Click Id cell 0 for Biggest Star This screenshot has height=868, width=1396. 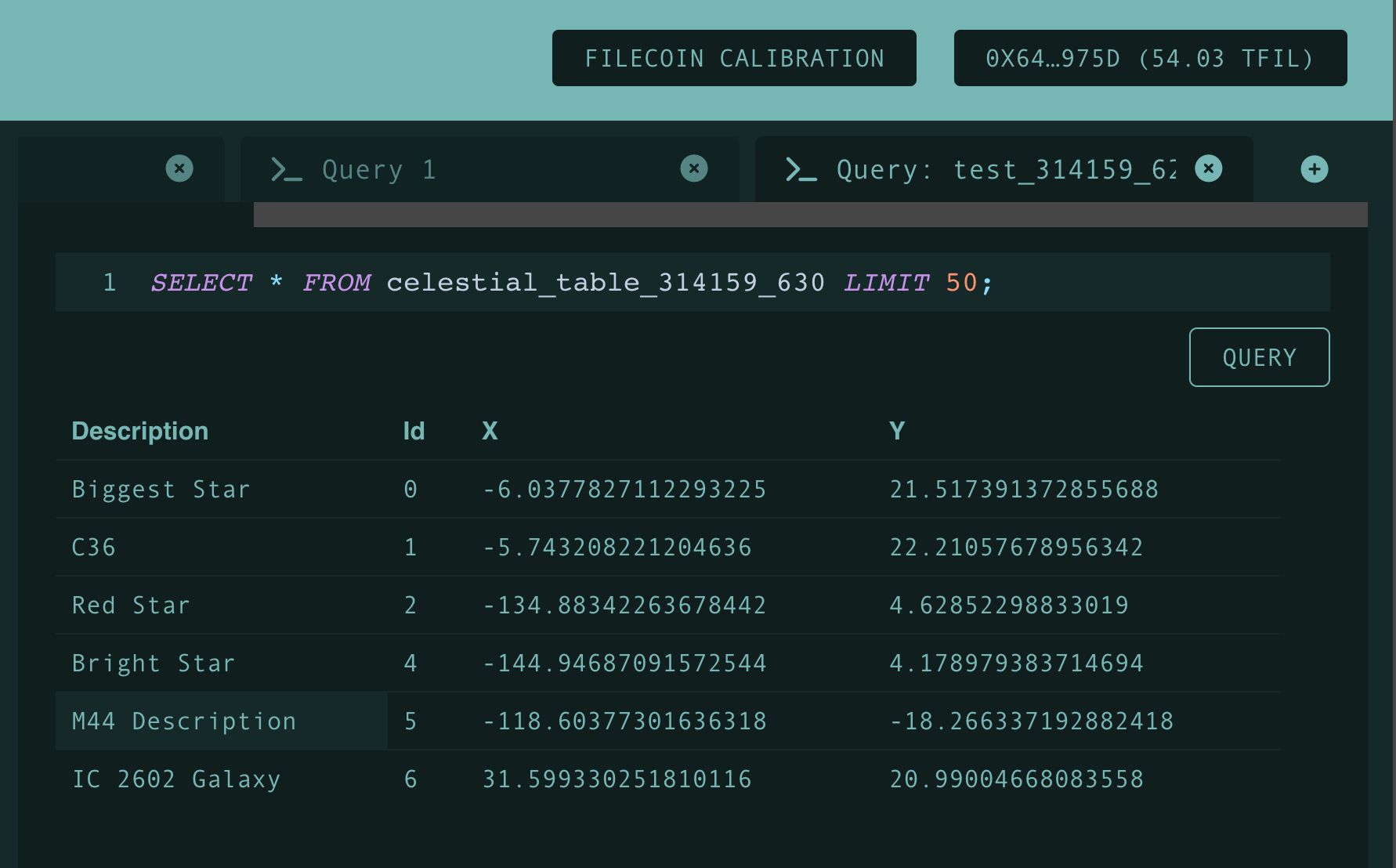point(410,490)
